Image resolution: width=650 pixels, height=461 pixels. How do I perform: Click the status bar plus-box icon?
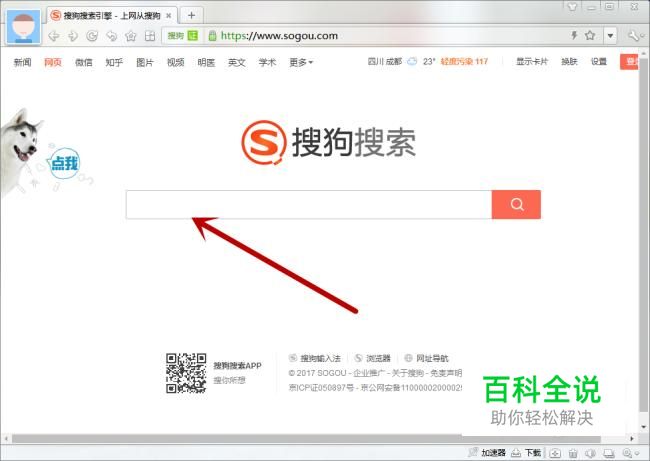[x=555, y=453]
